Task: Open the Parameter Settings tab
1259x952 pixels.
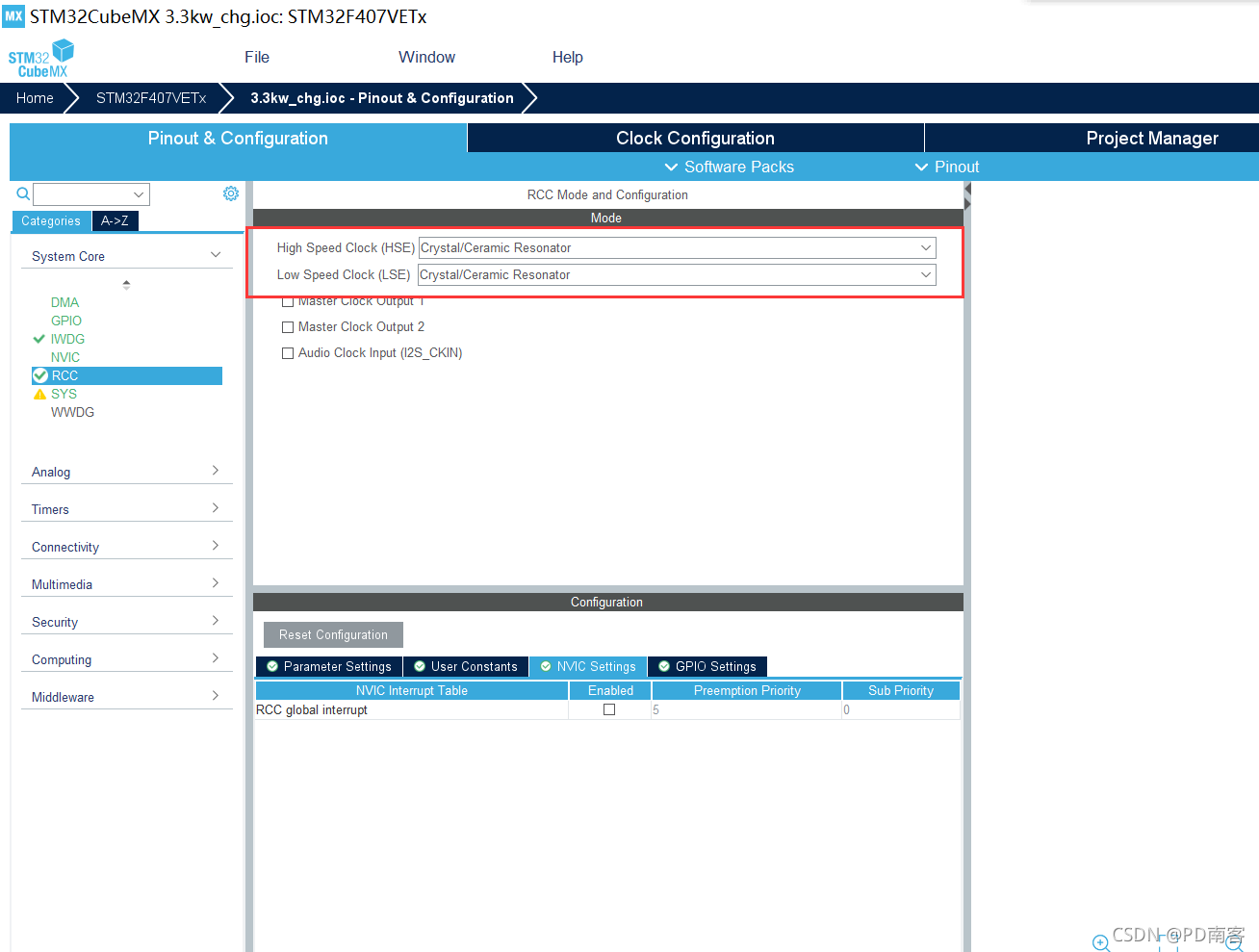Action: pos(329,666)
